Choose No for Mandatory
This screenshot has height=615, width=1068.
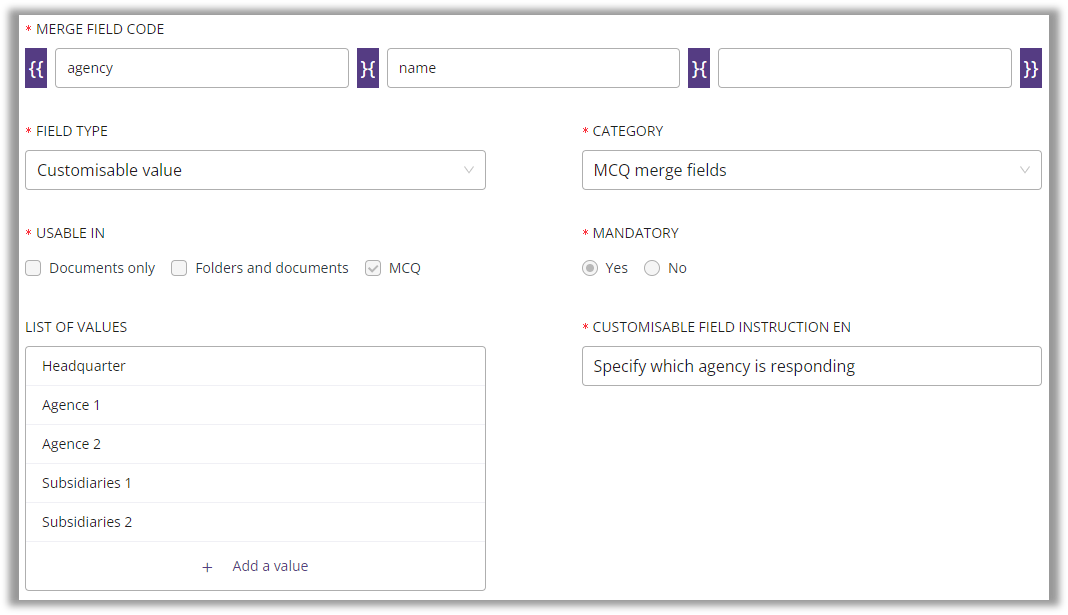click(652, 268)
